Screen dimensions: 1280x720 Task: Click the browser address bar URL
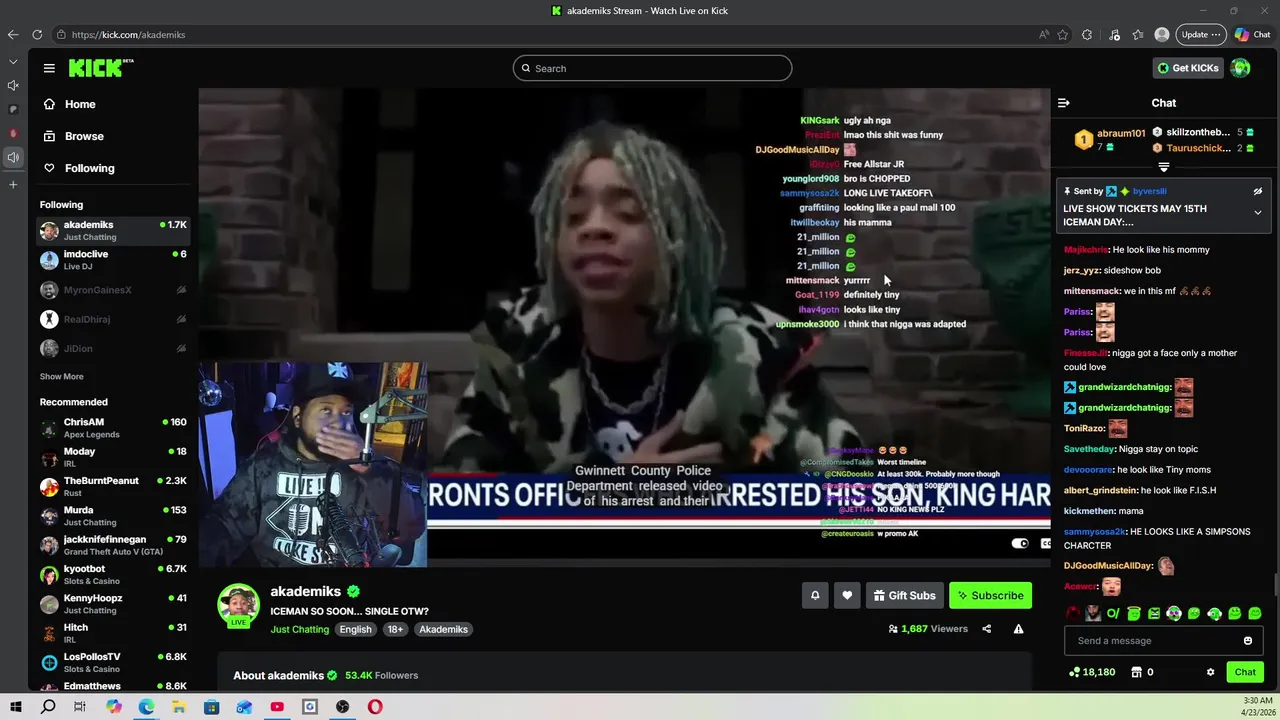(128, 34)
